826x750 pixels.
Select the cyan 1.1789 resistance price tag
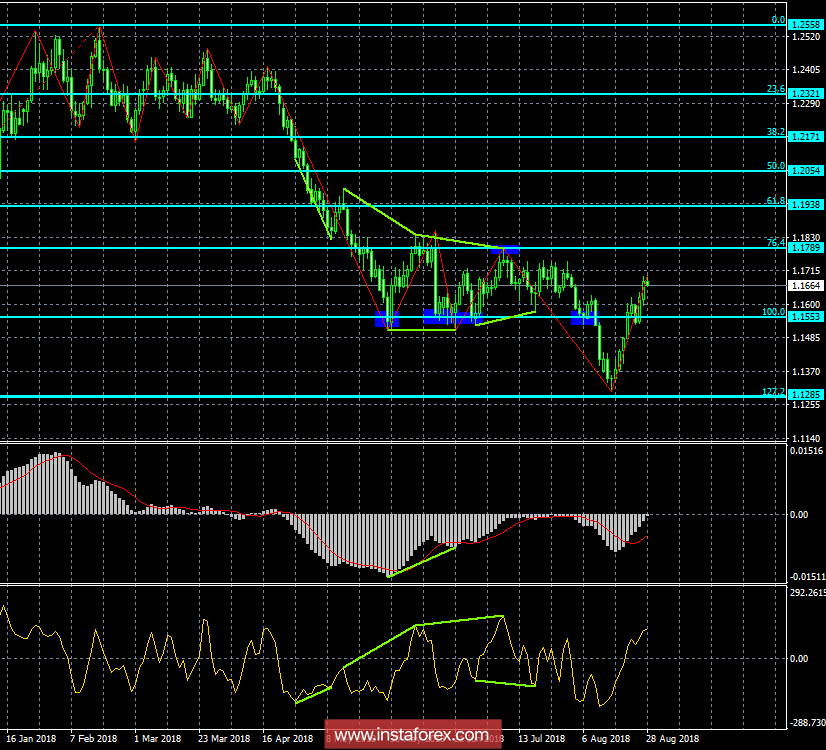point(806,246)
